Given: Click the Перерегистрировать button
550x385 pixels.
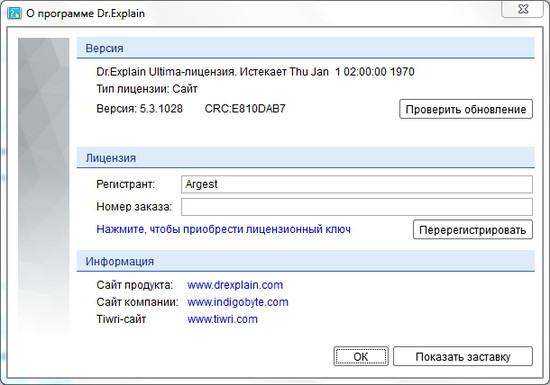Looking at the screenshot, I should (473, 230).
